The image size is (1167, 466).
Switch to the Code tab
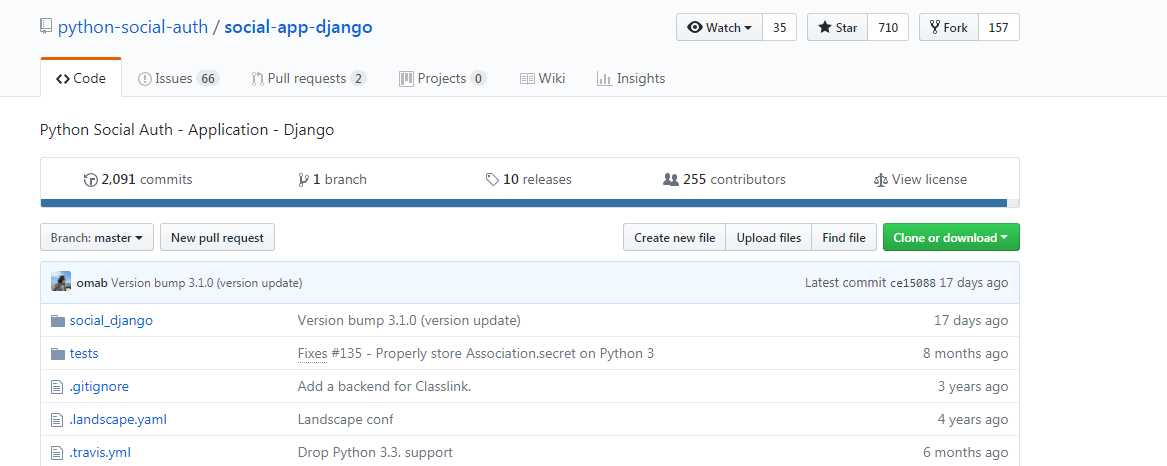81,78
